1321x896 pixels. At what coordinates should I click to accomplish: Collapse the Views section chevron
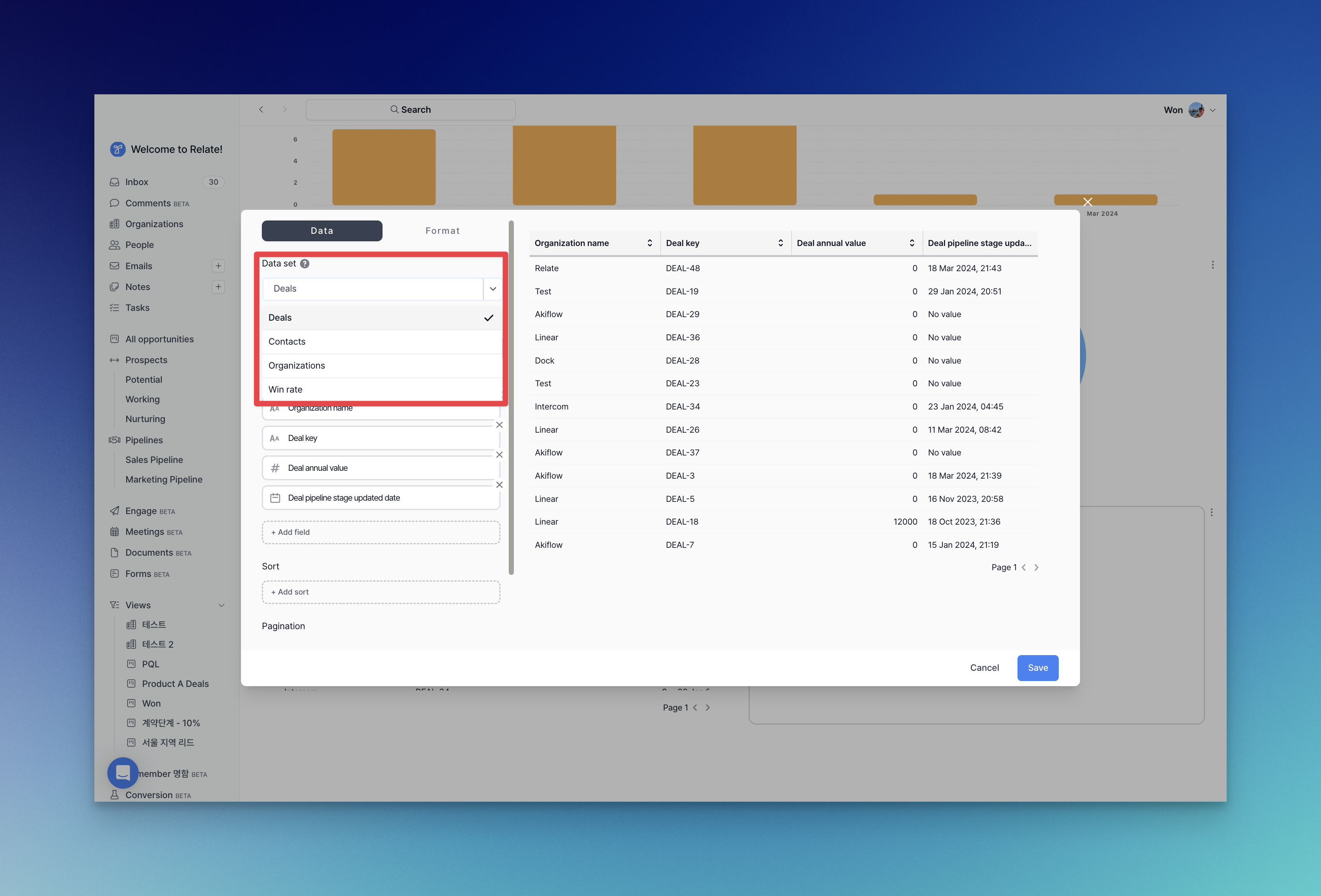pyautogui.click(x=221, y=605)
